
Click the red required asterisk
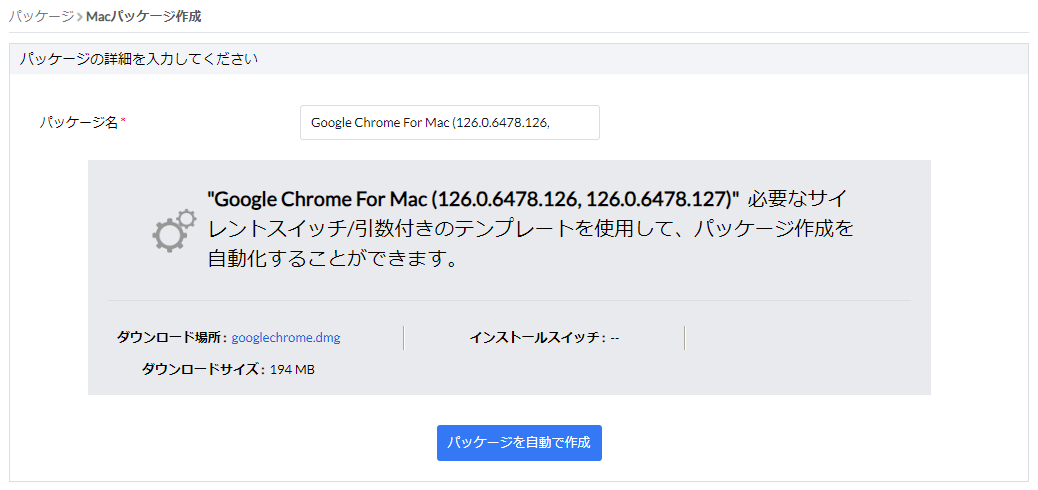coord(123,122)
